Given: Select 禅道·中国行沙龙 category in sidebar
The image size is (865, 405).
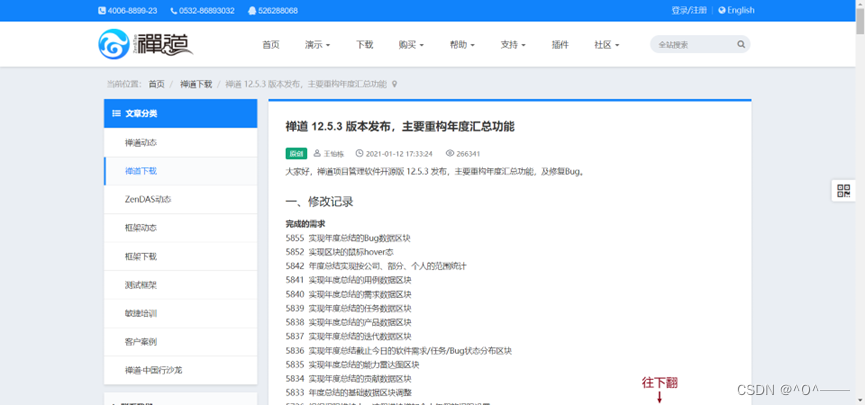Looking at the screenshot, I should pyautogui.click(x=180, y=370).
